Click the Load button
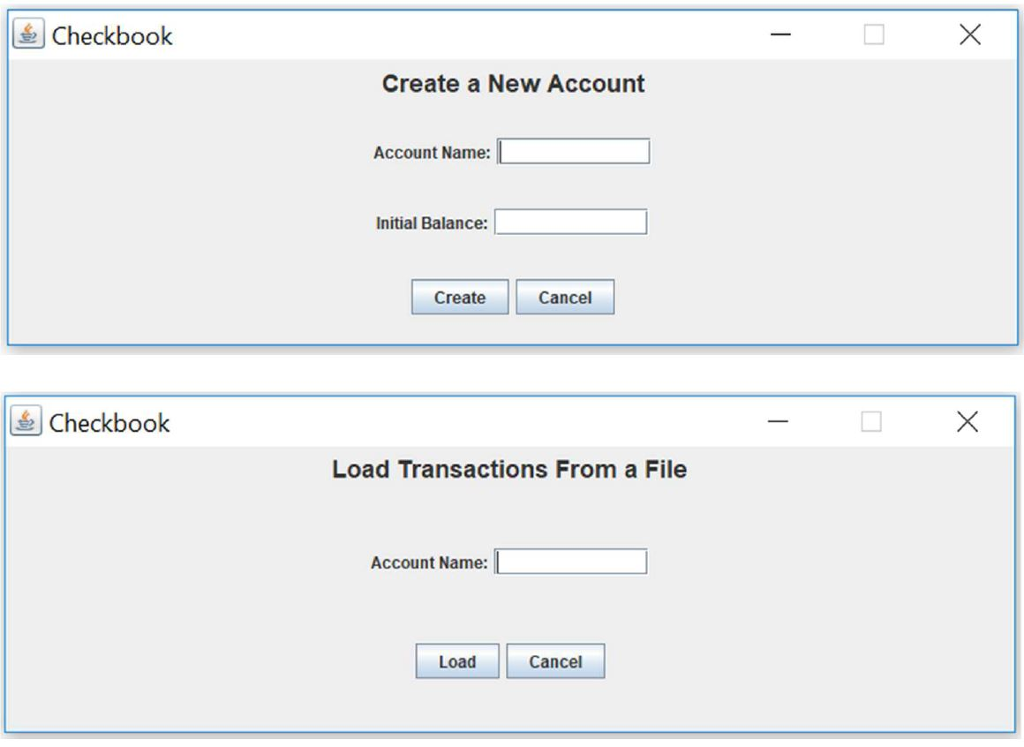The image size is (1024, 747). [457, 661]
